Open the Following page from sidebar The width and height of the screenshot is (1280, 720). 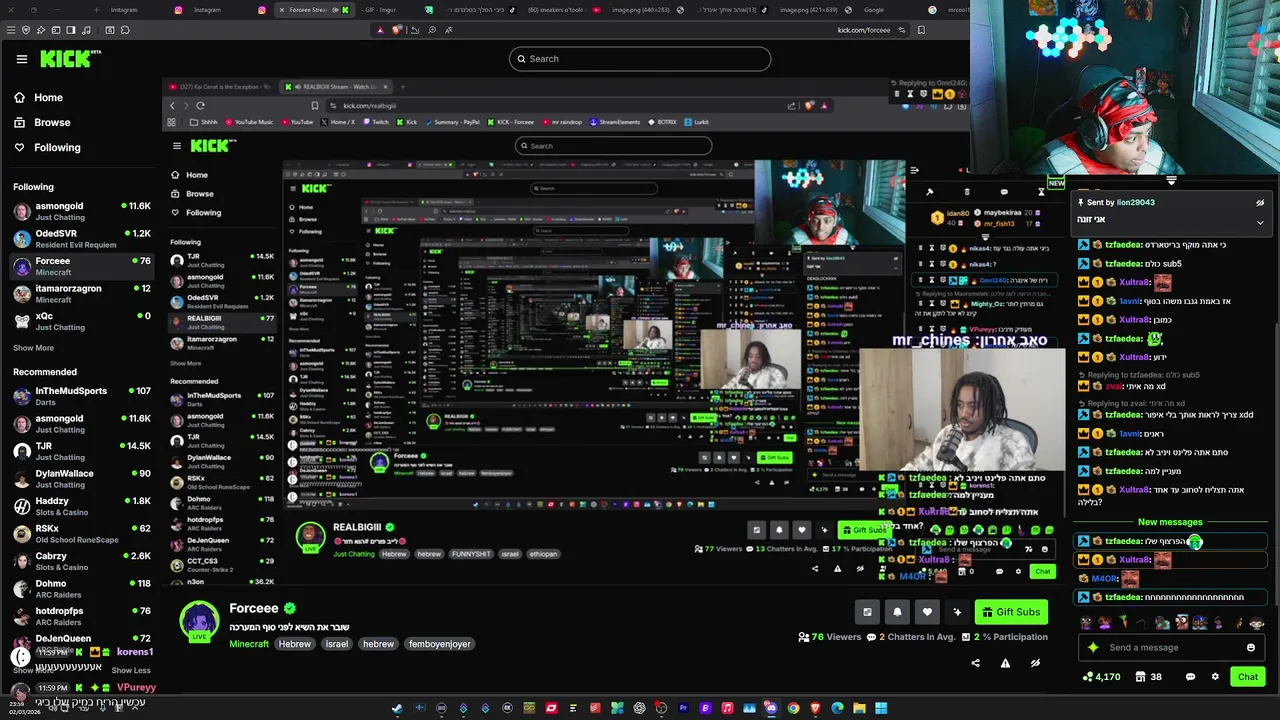coord(57,147)
